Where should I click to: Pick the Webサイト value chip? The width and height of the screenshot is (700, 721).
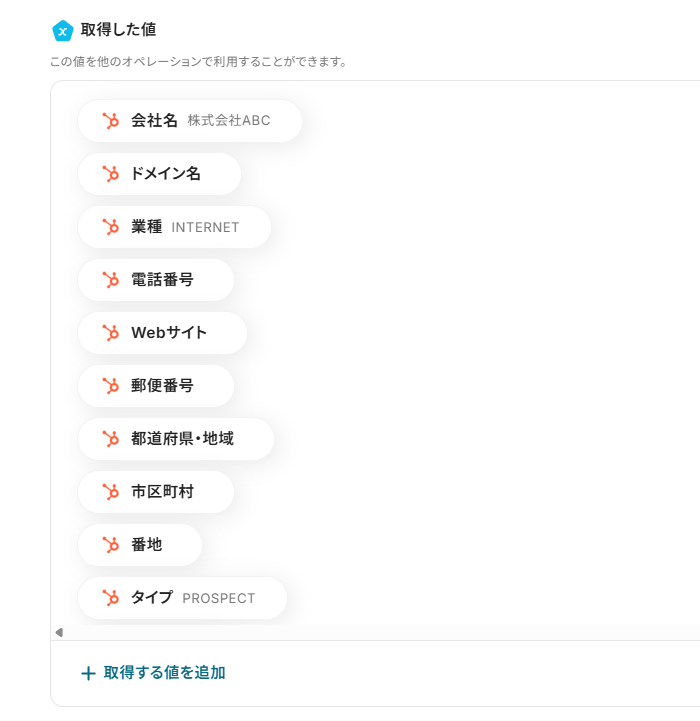(x=162, y=332)
